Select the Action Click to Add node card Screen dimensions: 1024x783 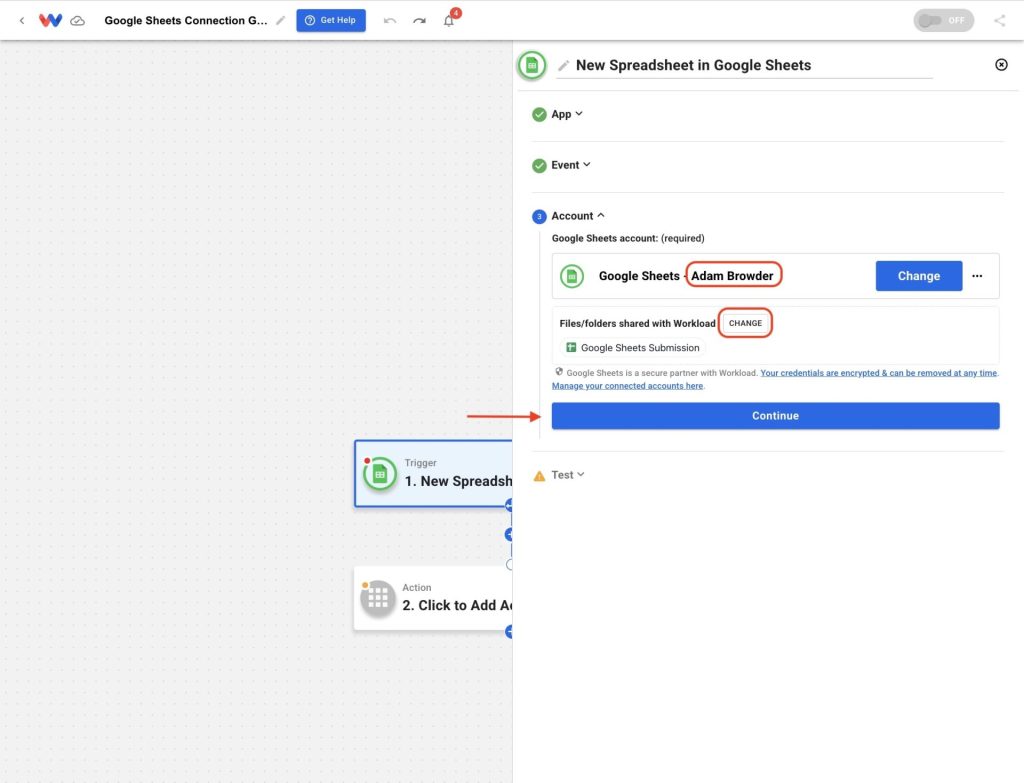tap(433, 598)
